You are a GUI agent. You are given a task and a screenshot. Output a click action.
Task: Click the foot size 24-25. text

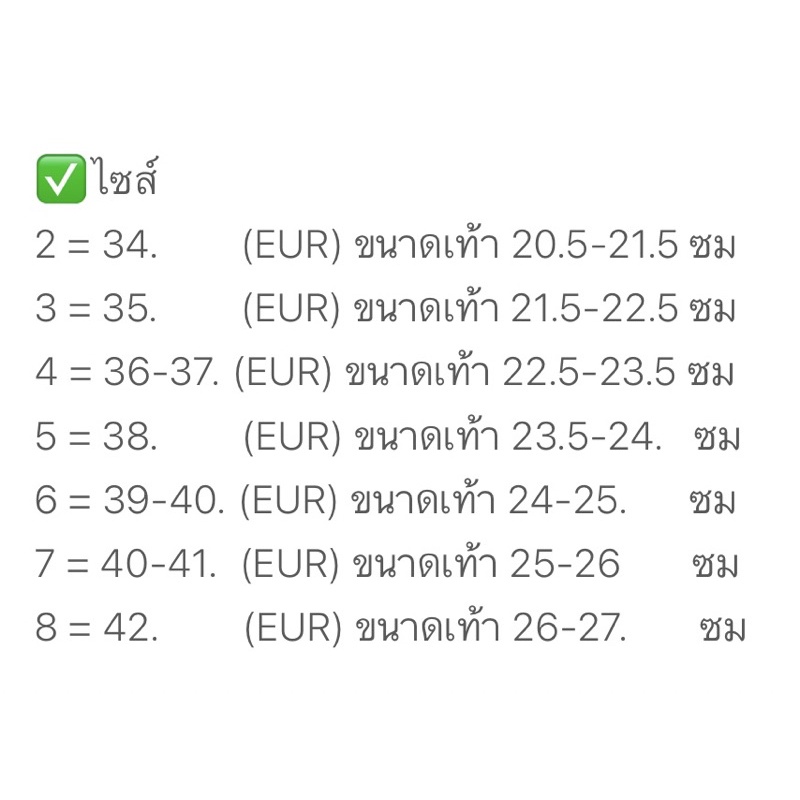[x=567, y=501]
